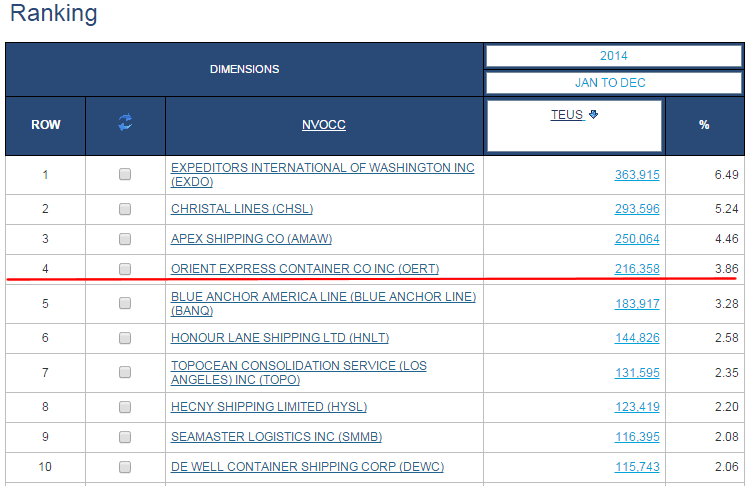Click the 6.49 percentage value

tap(726, 175)
